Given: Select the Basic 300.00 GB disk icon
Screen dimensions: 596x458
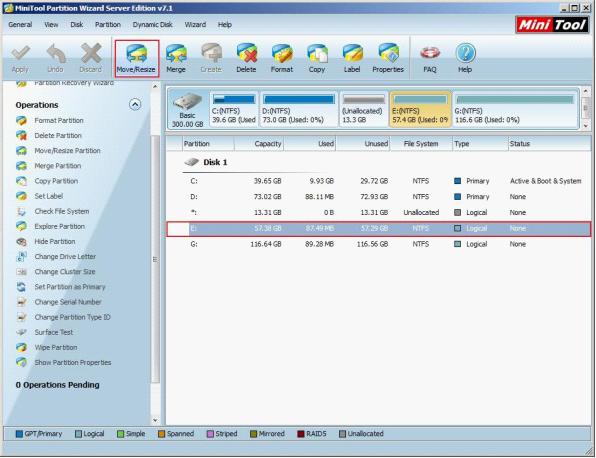Looking at the screenshot, I should [x=187, y=109].
